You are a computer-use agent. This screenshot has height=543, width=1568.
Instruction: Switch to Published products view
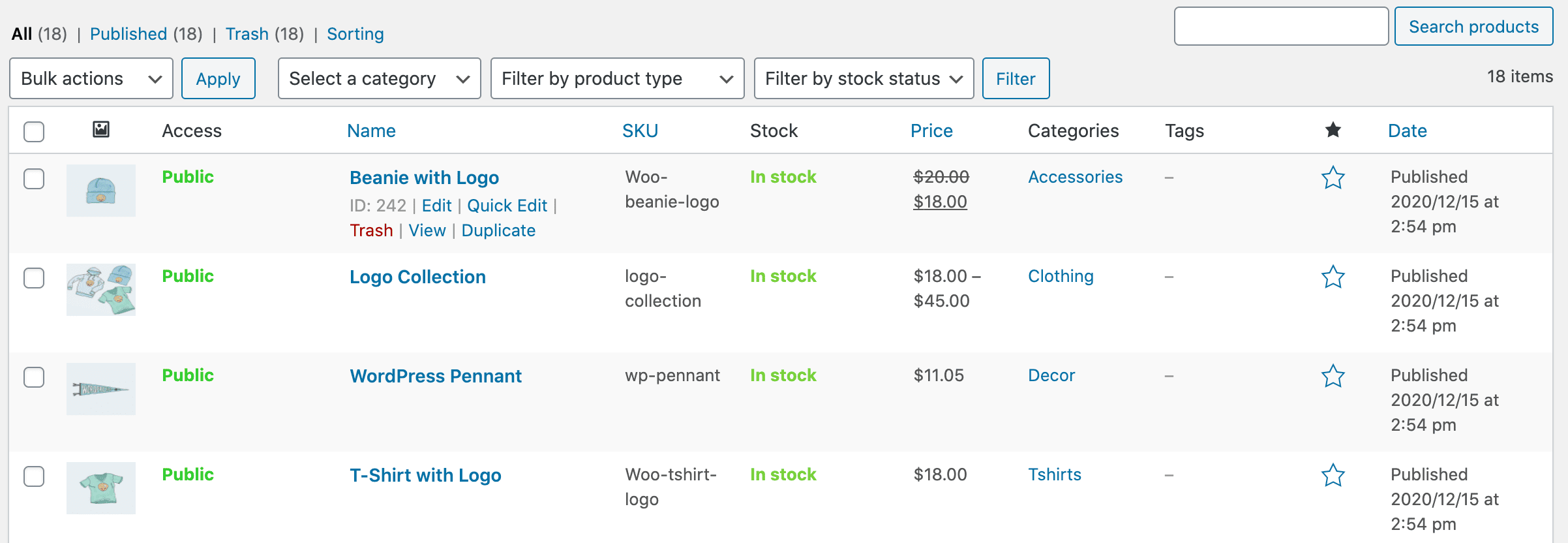coord(128,34)
